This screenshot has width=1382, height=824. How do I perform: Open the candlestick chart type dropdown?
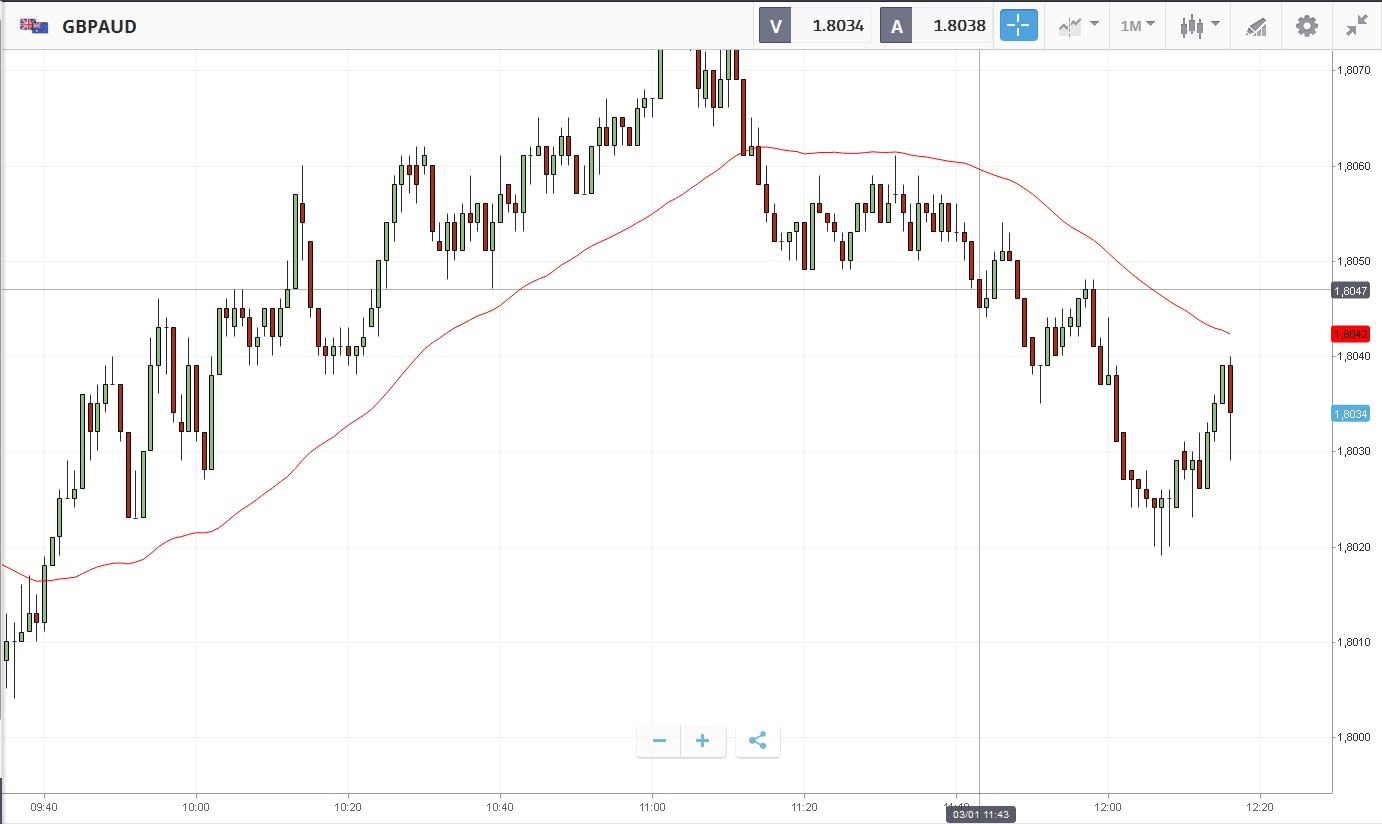pos(1199,26)
